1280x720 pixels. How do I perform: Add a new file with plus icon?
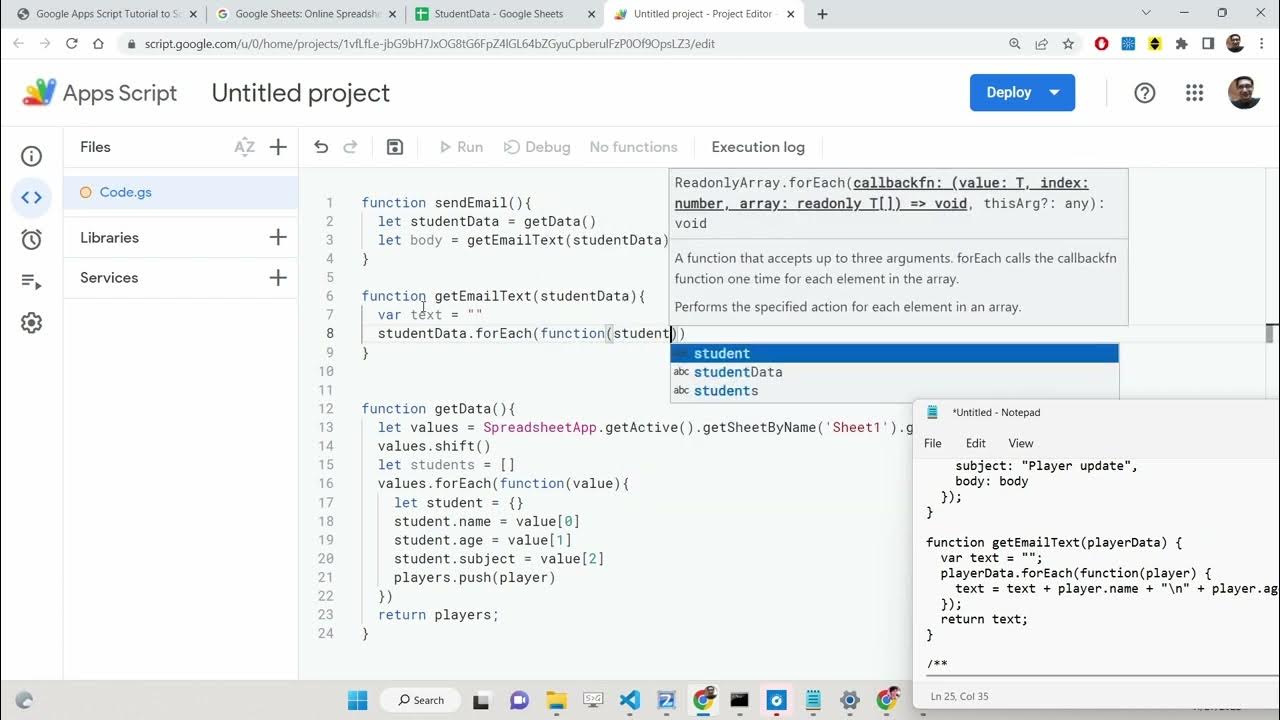[278, 147]
